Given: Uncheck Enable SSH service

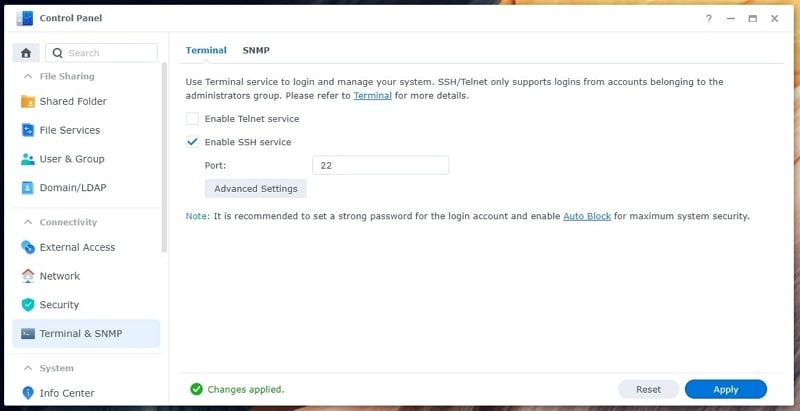Looking at the screenshot, I should click(192, 142).
